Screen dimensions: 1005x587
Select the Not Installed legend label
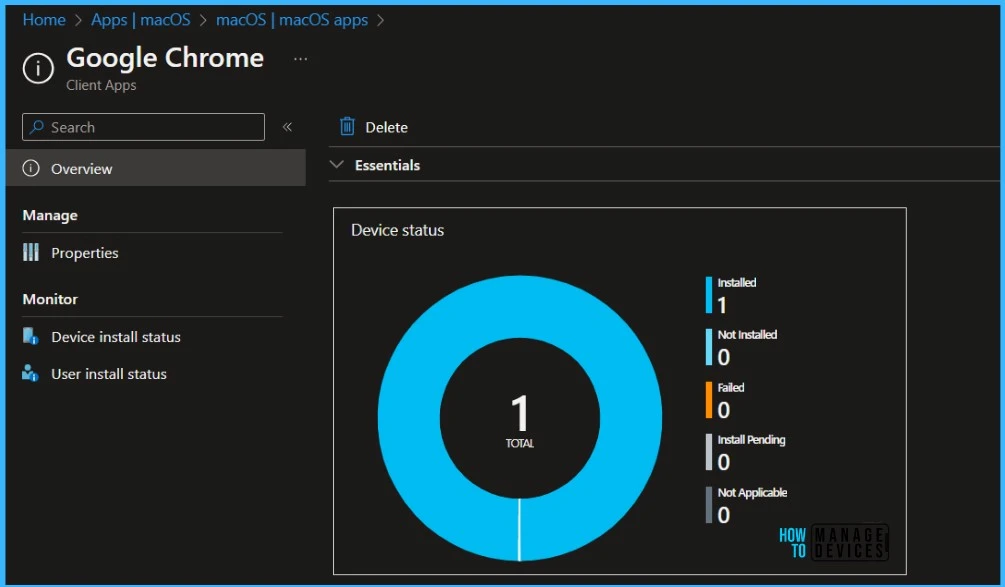tap(747, 335)
